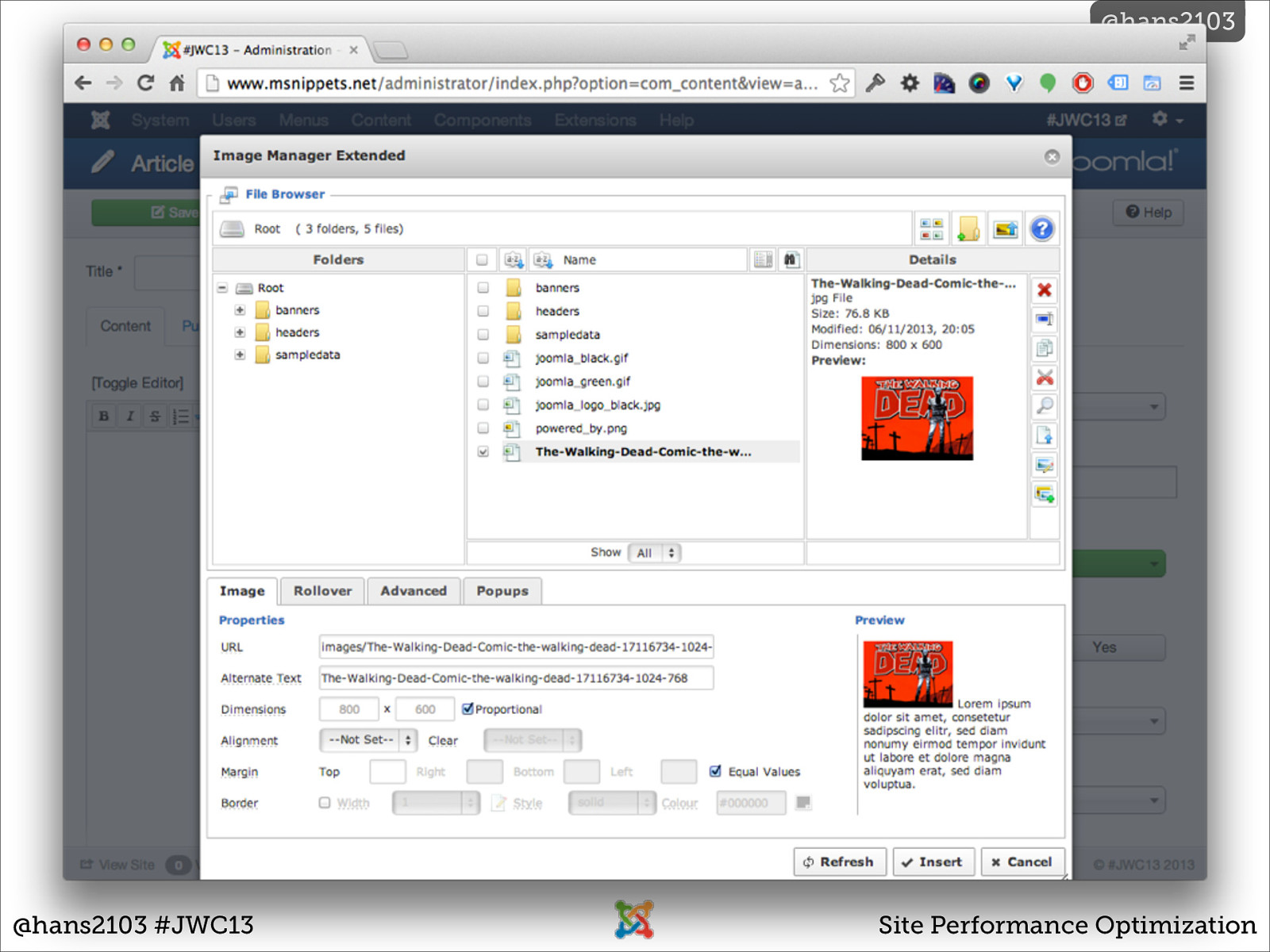Open the Show All dropdown
Screen dimensions: 1270x952
(655, 553)
